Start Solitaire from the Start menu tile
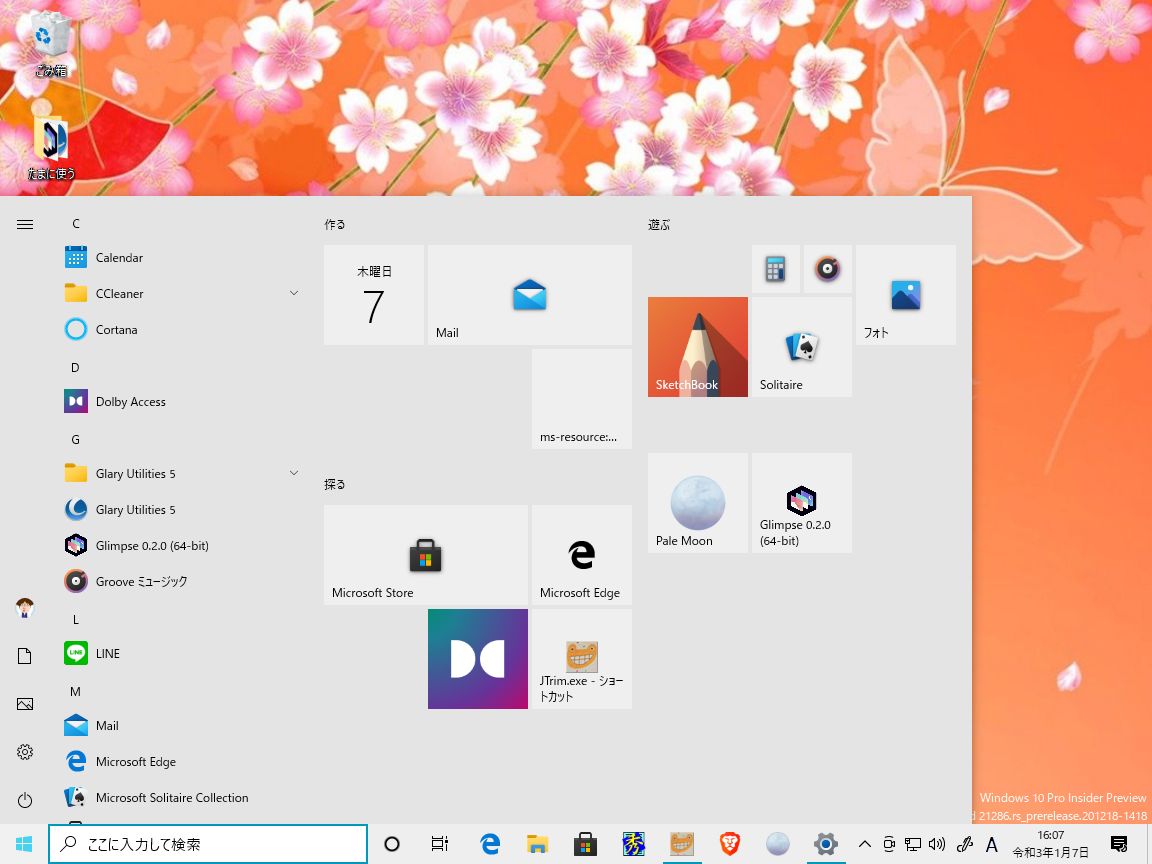 coord(800,346)
